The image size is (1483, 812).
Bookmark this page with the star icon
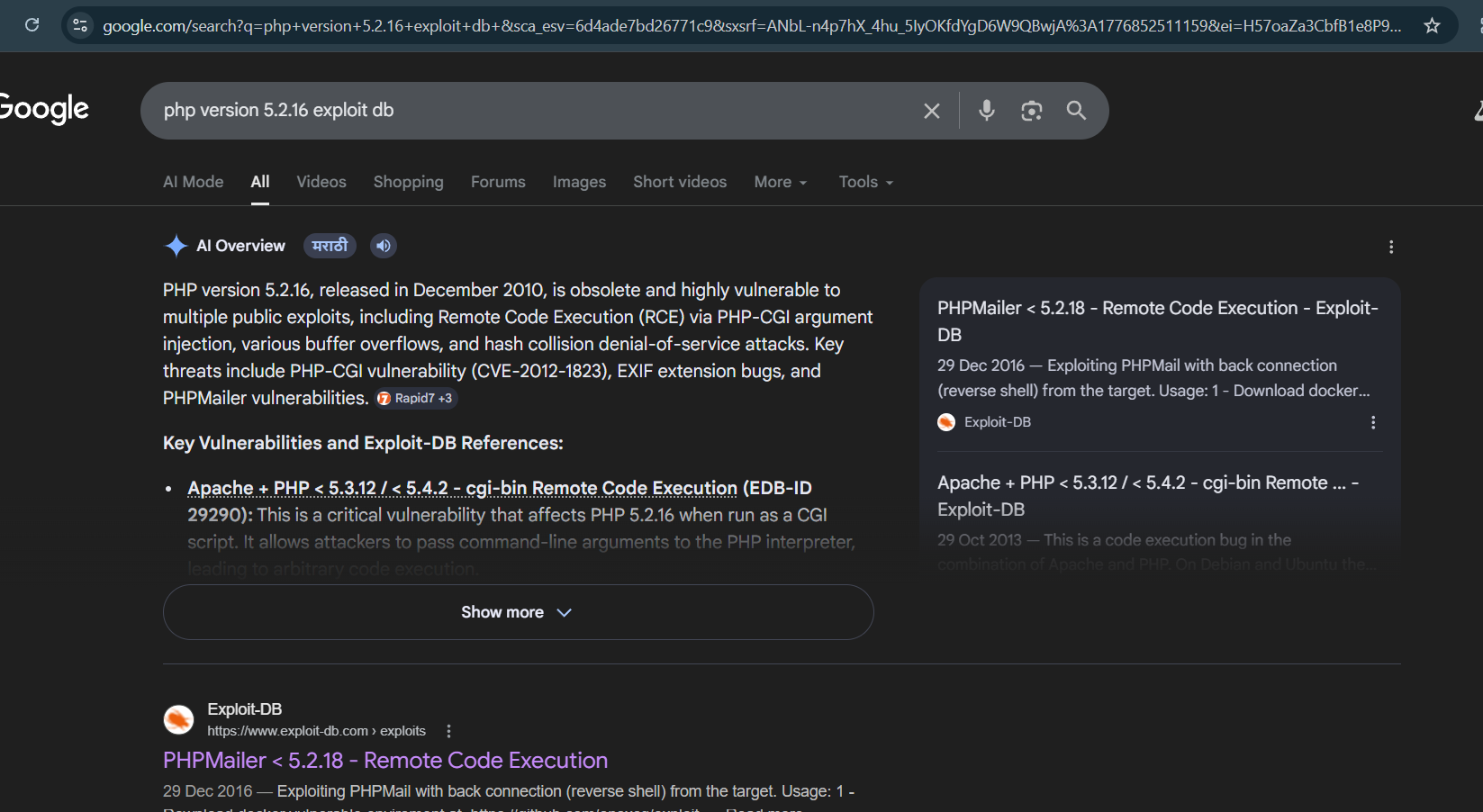click(x=1432, y=25)
